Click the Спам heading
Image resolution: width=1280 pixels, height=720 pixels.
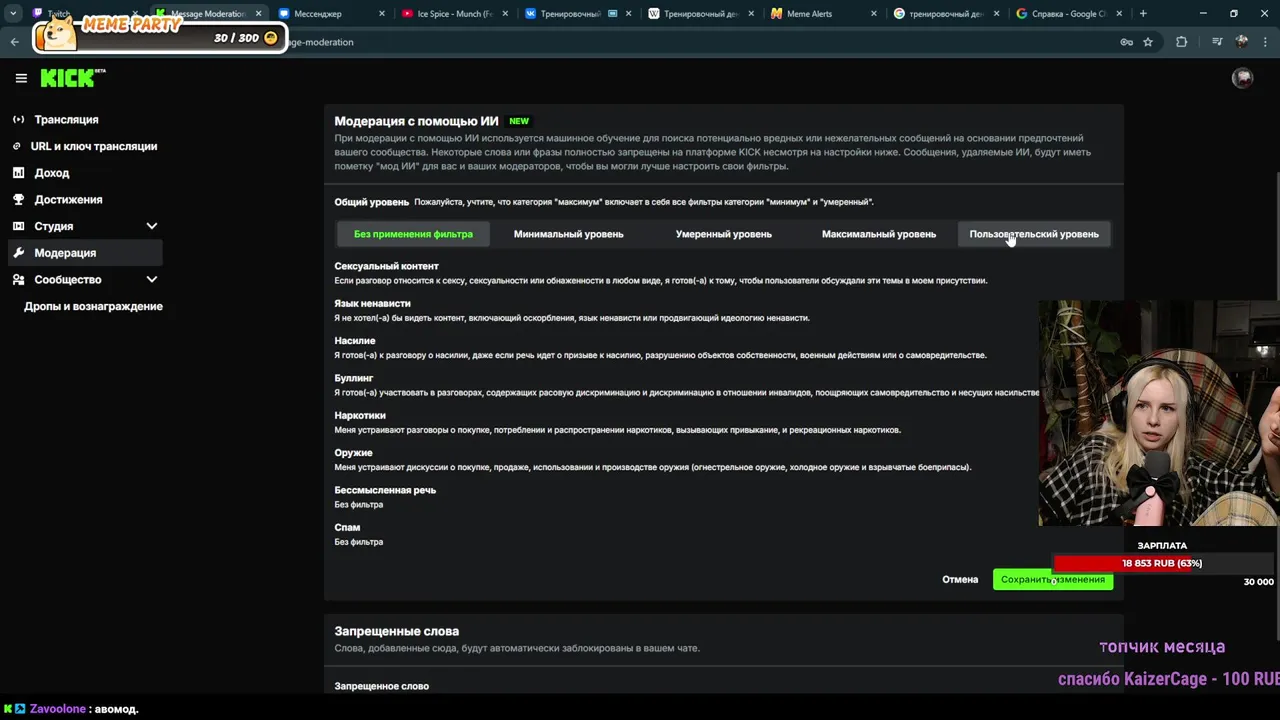pyautogui.click(x=347, y=527)
